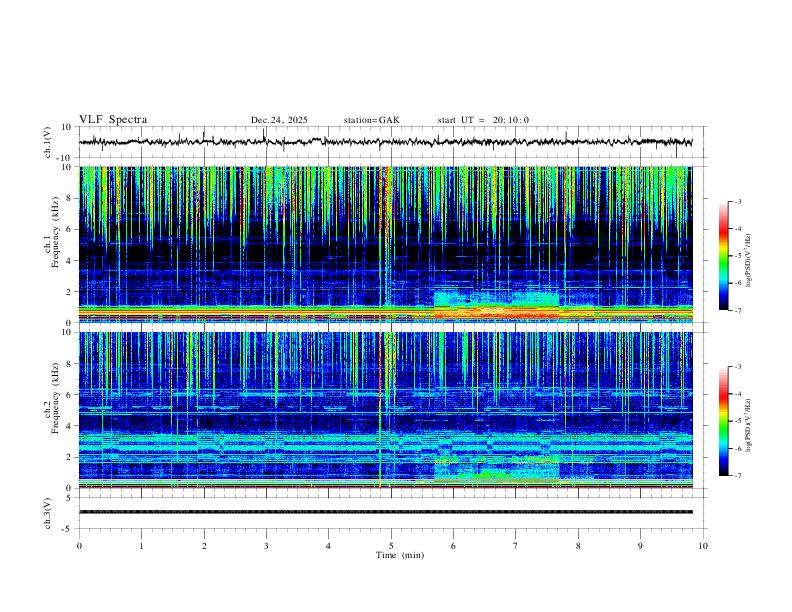Click time axis tick label "3"
This screenshot has width=792, height=612.
tap(266, 546)
